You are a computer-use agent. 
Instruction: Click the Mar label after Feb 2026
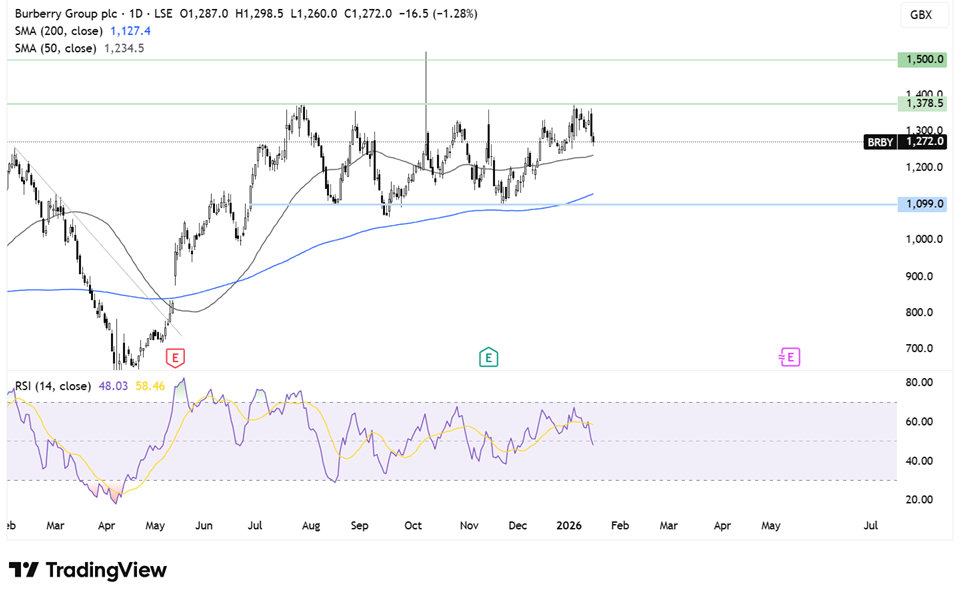coord(668,525)
